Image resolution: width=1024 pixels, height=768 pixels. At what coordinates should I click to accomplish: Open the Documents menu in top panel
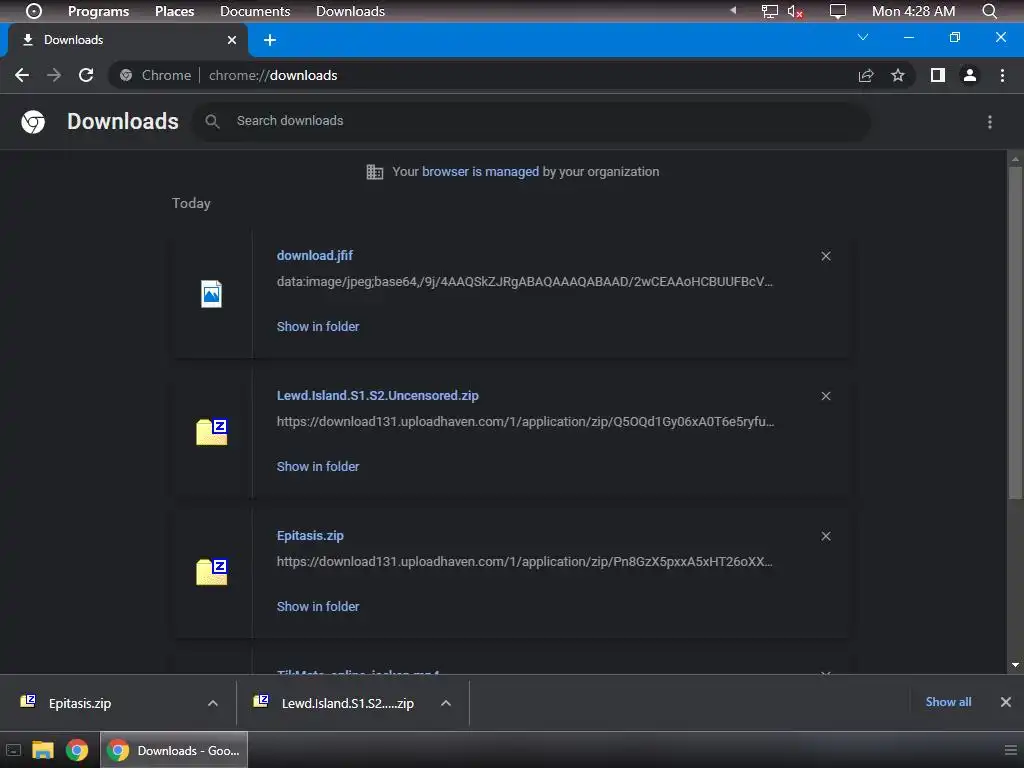pyautogui.click(x=255, y=11)
